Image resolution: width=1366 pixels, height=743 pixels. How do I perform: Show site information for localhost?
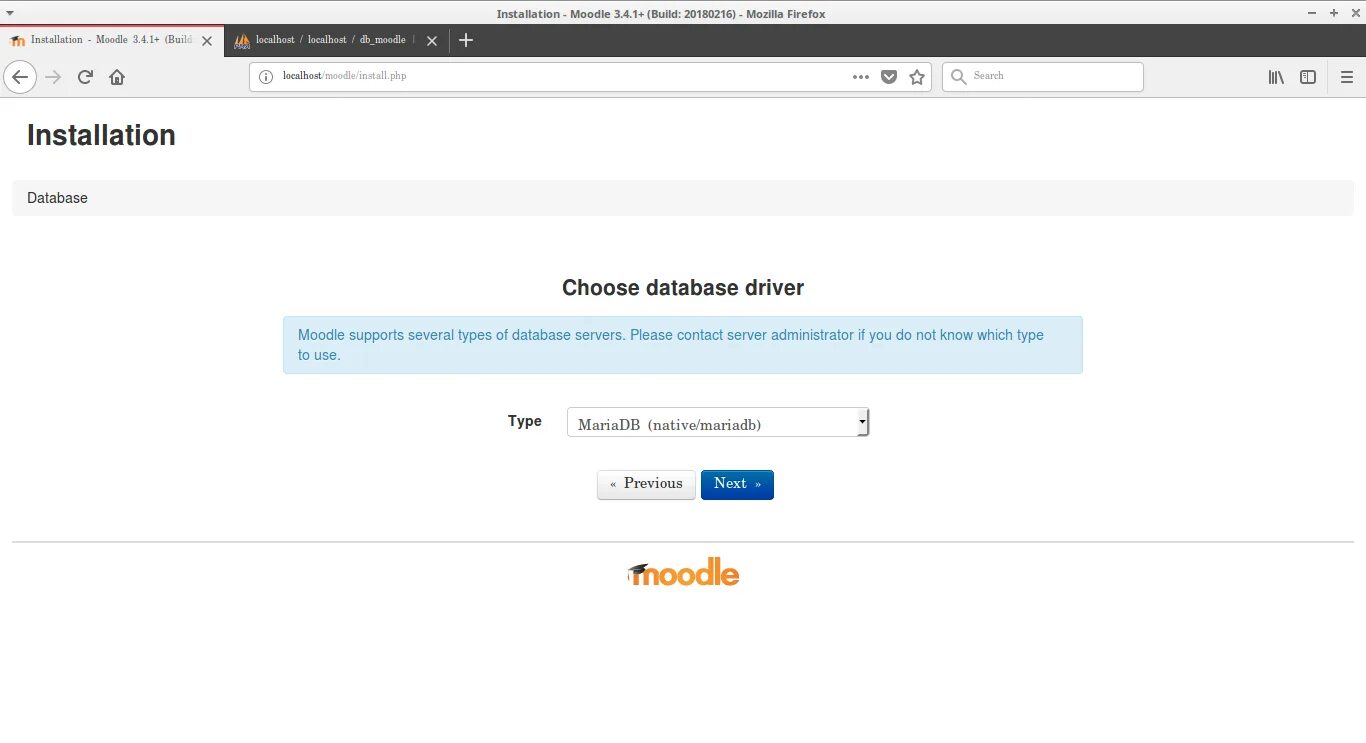pos(265,76)
